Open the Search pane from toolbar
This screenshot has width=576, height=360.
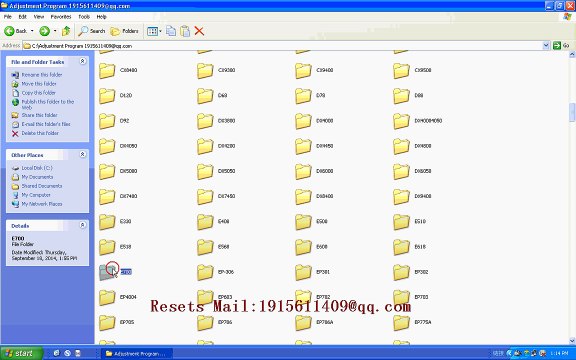[x=92, y=31]
